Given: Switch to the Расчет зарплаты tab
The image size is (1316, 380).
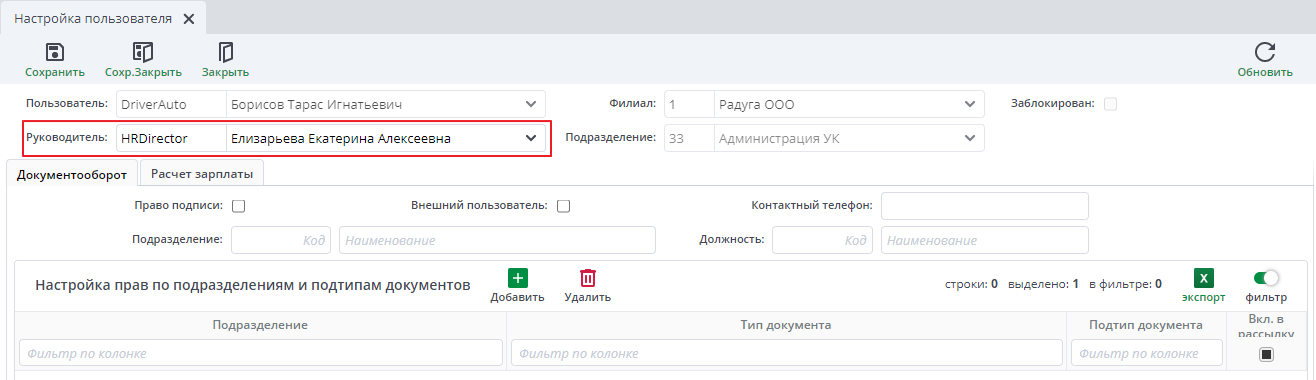Looking at the screenshot, I should pyautogui.click(x=202, y=174).
